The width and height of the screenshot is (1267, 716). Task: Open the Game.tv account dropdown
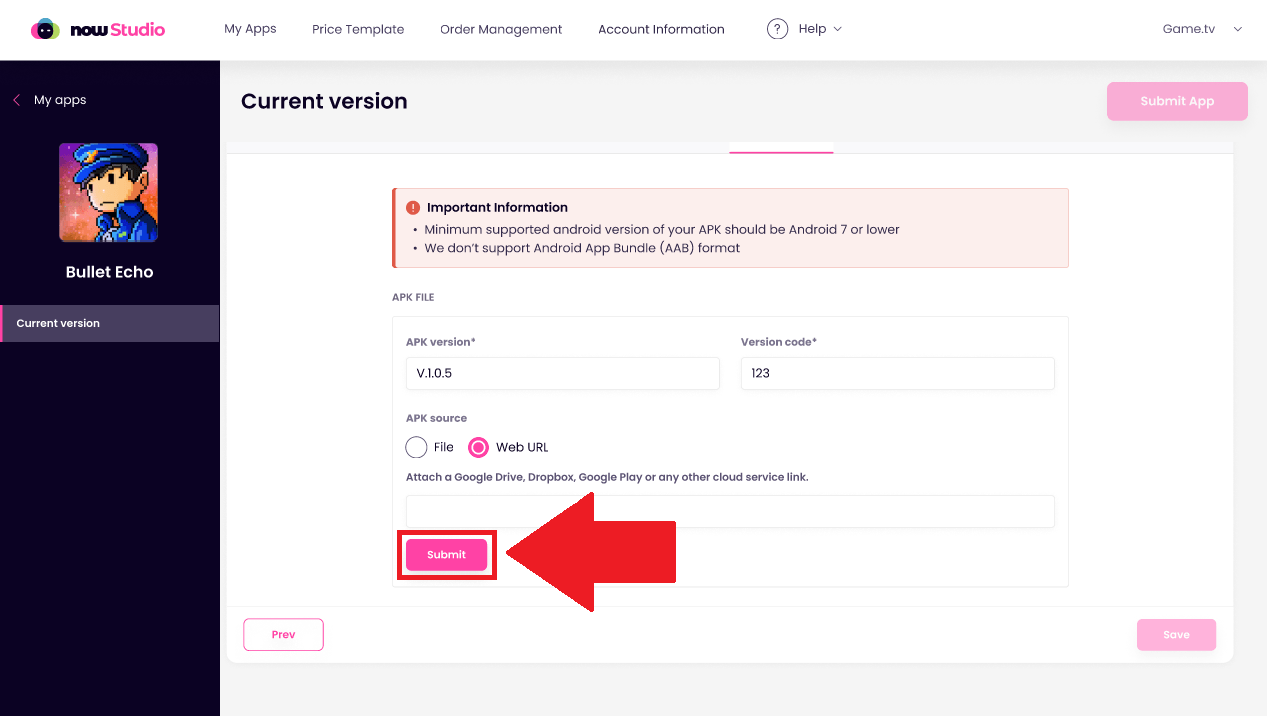click(1202, 29)
